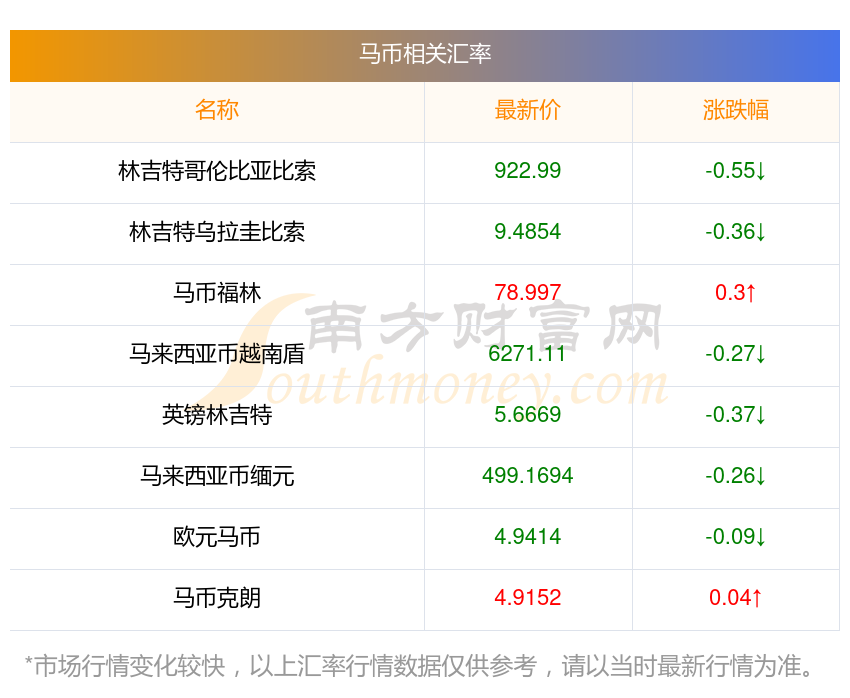Image resolution: width=850 pixels, height=698 pixels.
Task: Click the price 6271.11
Action: click(527, 354)
